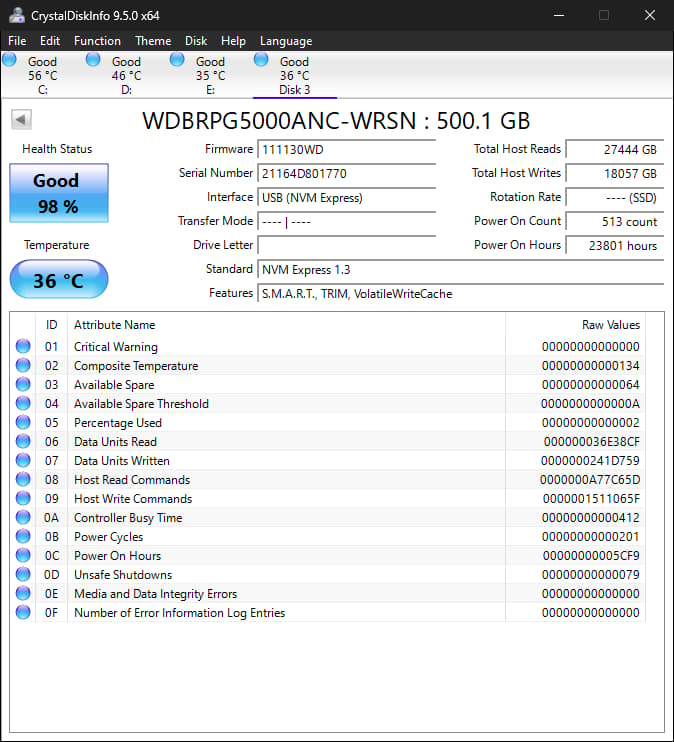Select the Power Cycles attribute name
Image resolution: width=674 pixels, height=742 pixels.
tap(108, 537)
